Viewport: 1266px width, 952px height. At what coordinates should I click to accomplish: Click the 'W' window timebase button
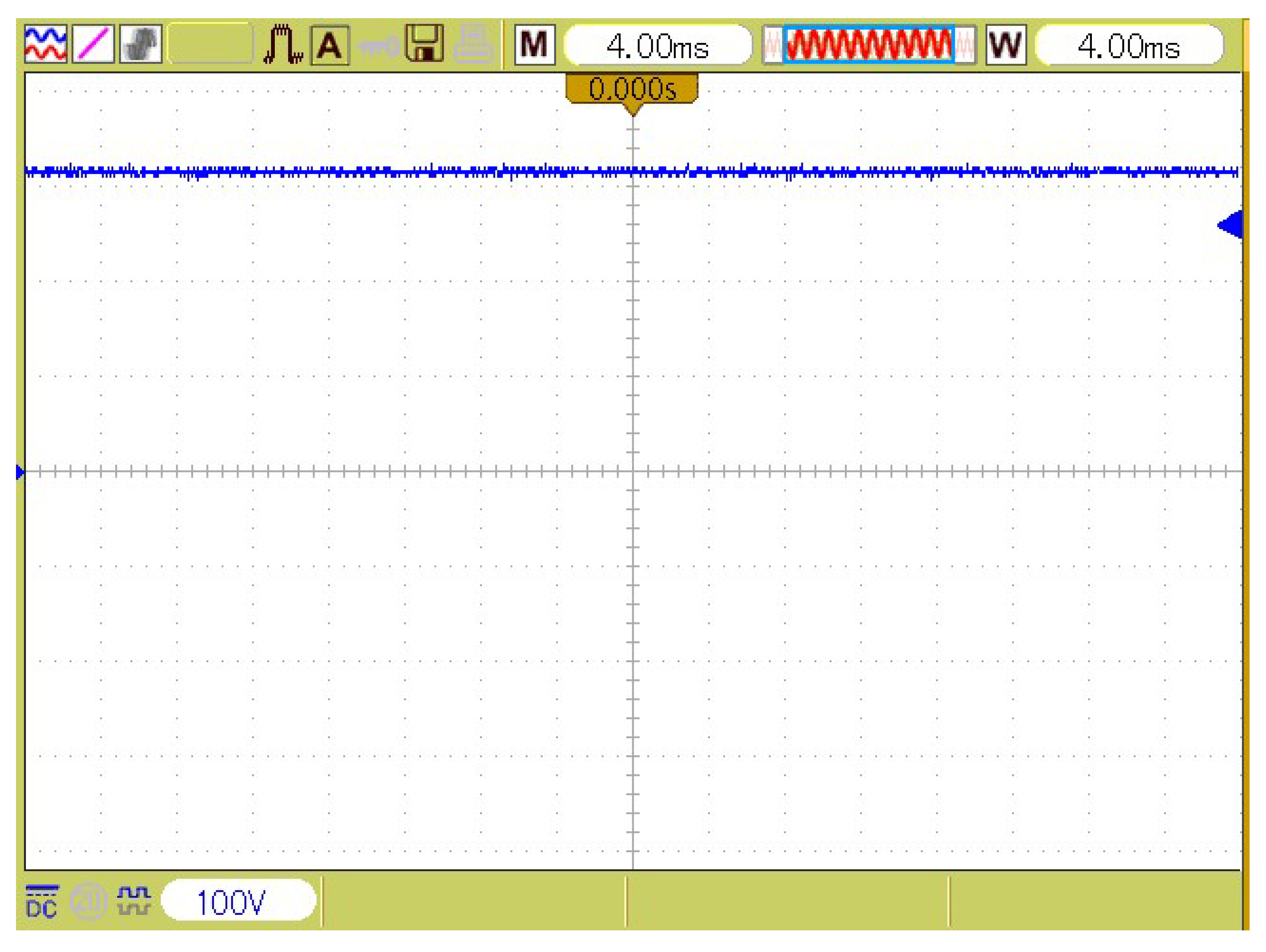coord(1006,45)
